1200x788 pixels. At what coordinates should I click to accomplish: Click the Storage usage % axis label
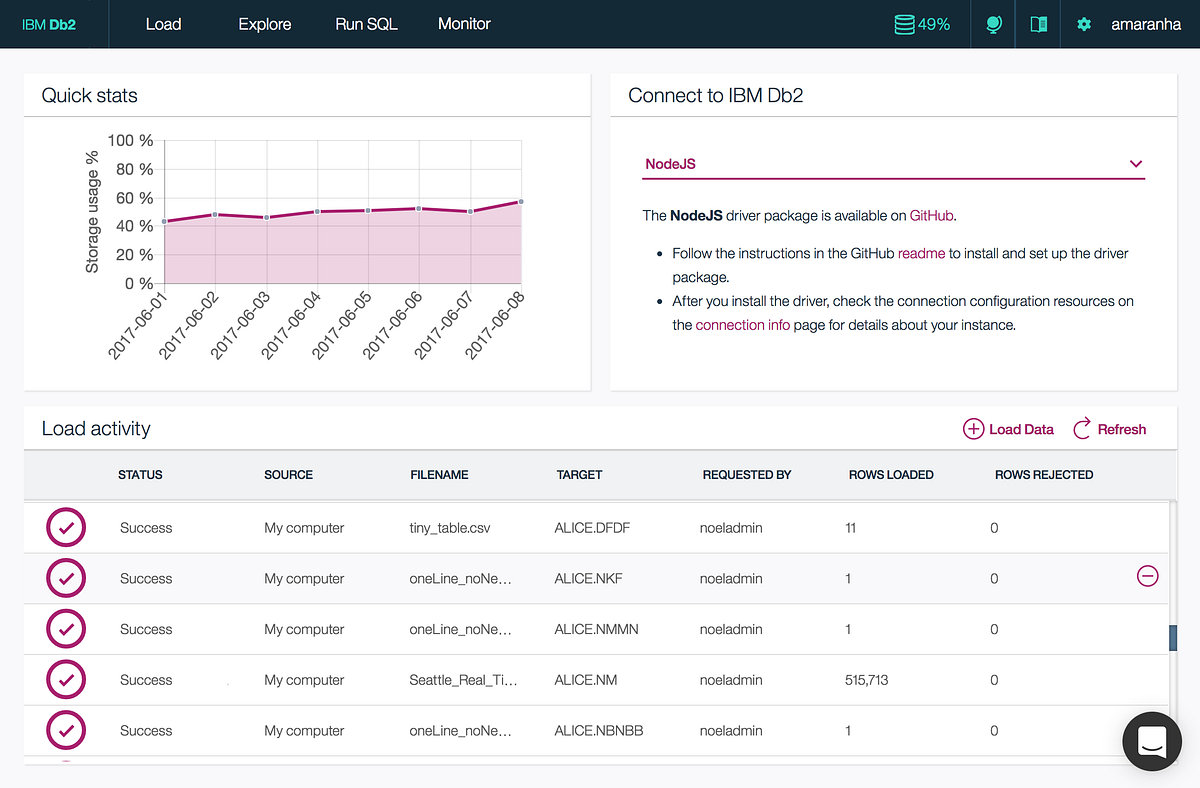click(93, 212)
